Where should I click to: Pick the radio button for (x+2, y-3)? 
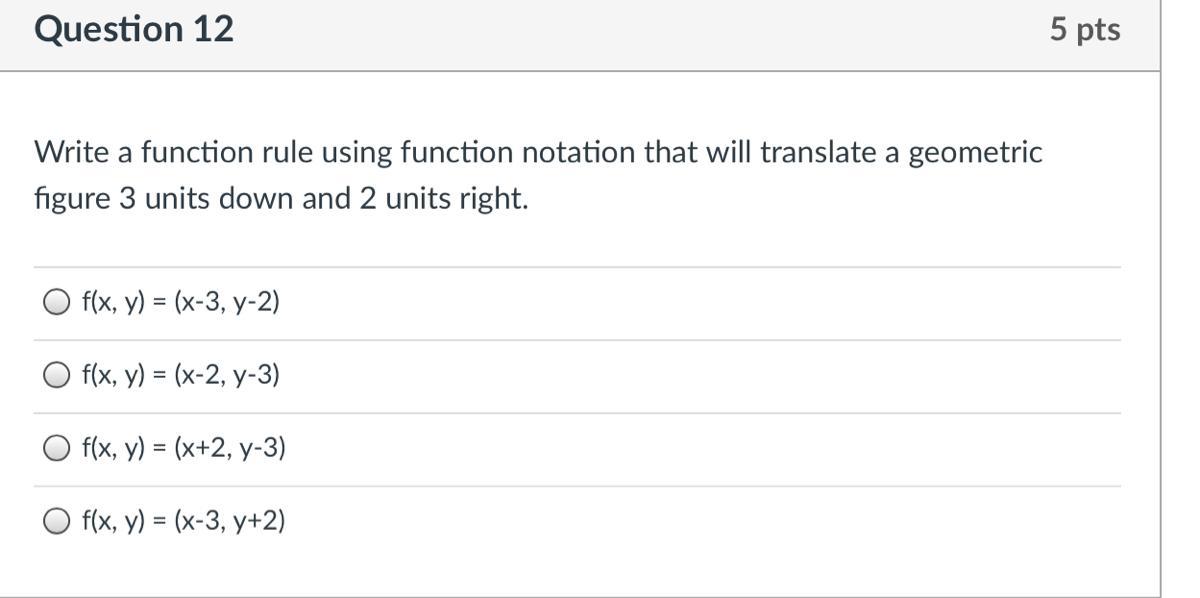[57, 448]
